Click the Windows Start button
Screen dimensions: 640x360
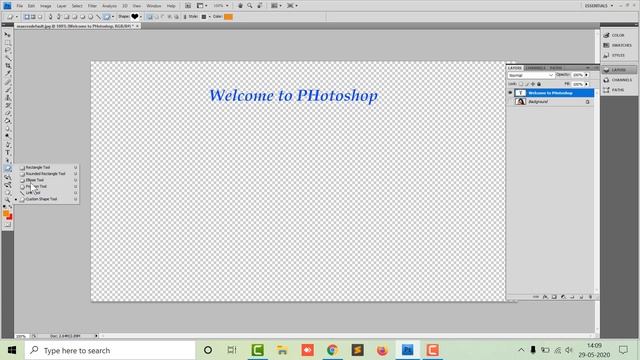point(12,350)
